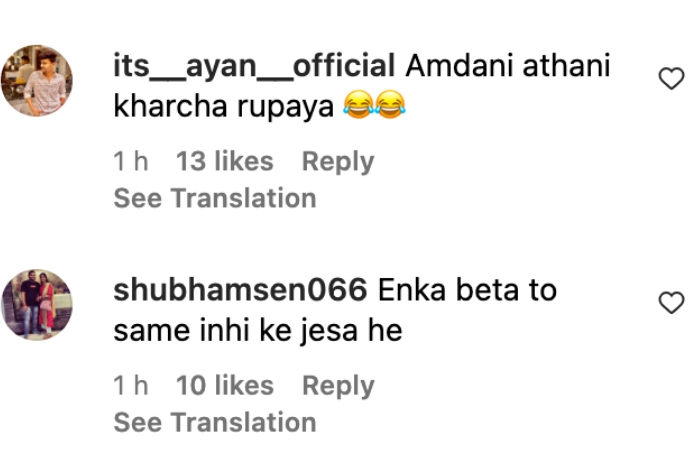Screen dimensions: 700x472
Task: Open its__ayan__official profile picture
Action: (37, 80)
